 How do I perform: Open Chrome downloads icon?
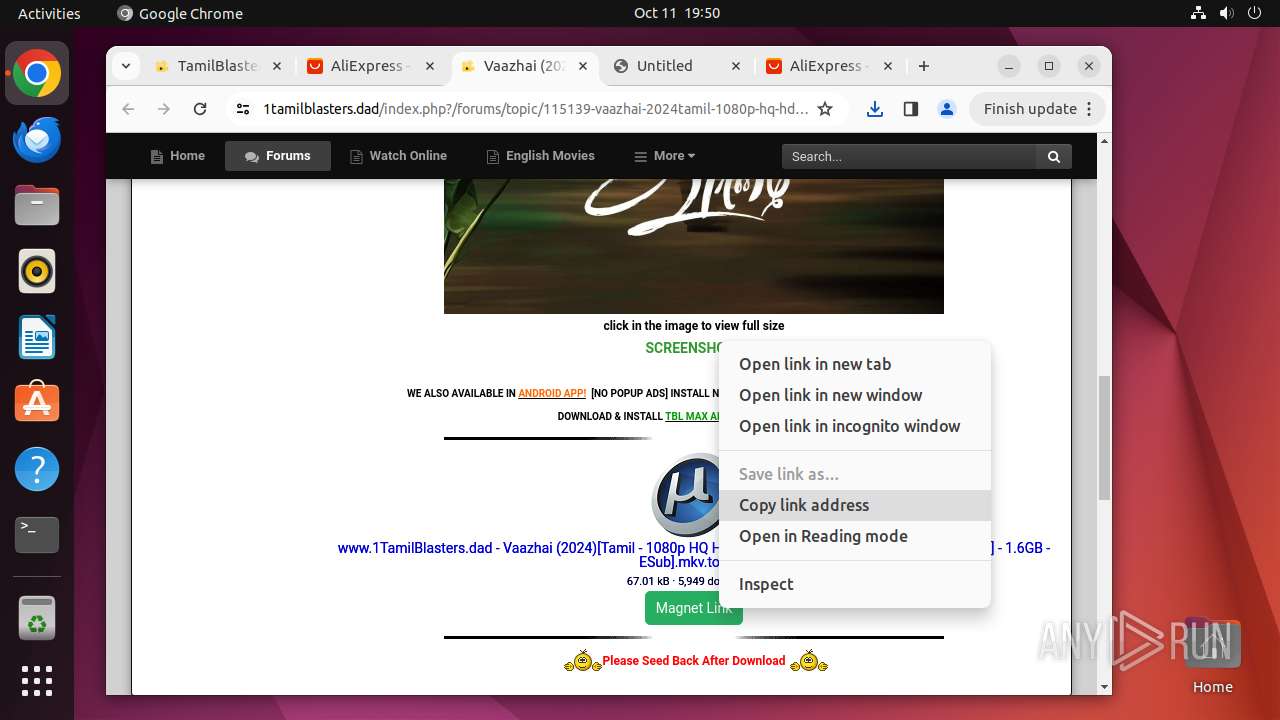(x=875, y=109)
